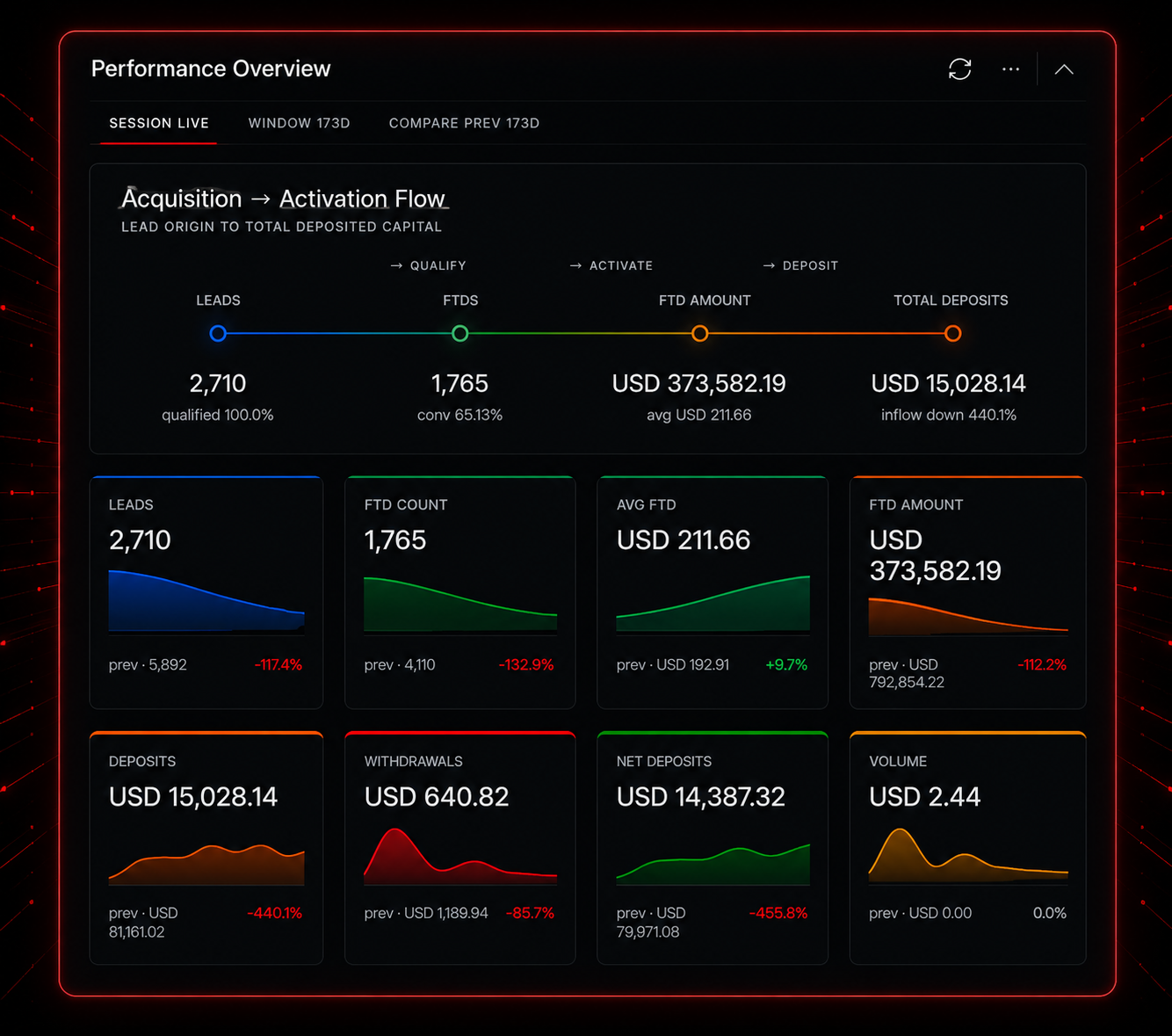
Task: Open the FTD COUNT metric card
Action: tap(460, 592)
